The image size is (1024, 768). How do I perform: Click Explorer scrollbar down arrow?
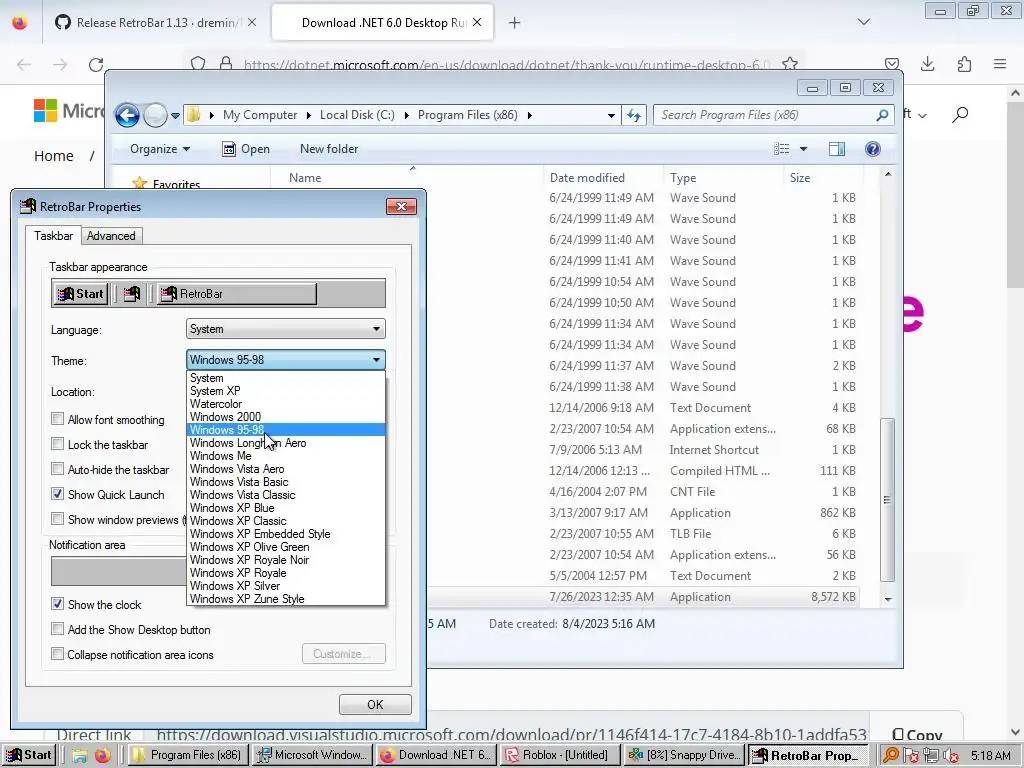[888, 599]
